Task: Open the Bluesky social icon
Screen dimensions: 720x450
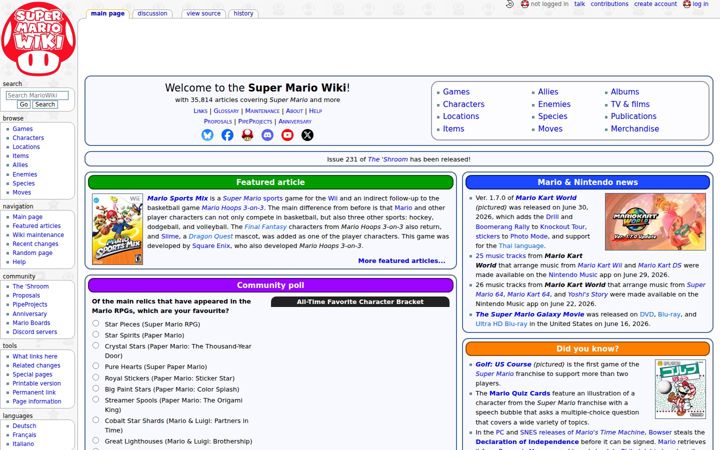Action: pyautogui.click(x=208, y=135)
